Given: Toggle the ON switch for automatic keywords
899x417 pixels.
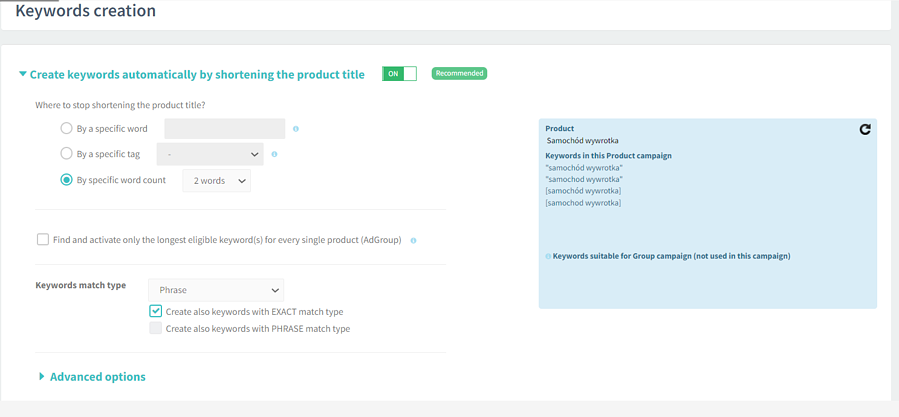Looking at the screenshot, I should tap(399, 74).
